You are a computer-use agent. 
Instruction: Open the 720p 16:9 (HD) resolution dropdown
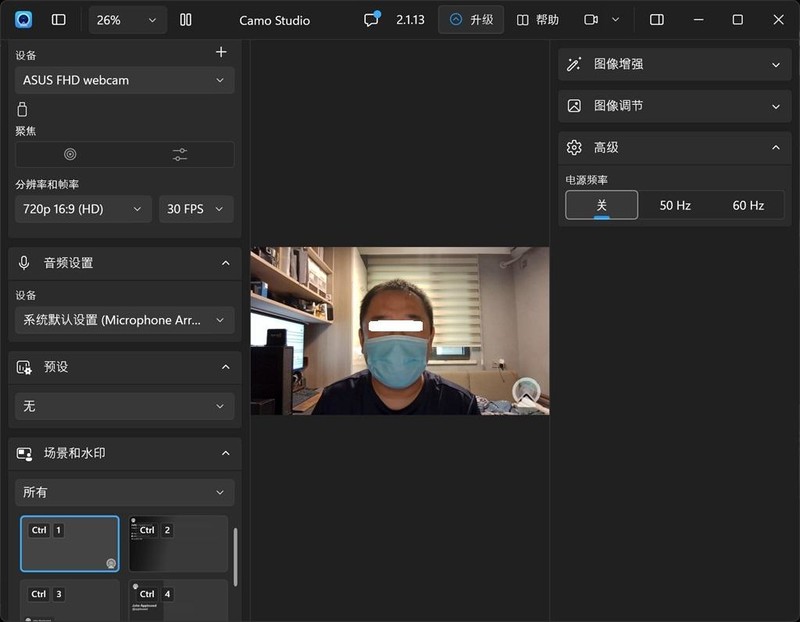pyautogui.click(x=83, y=209)
